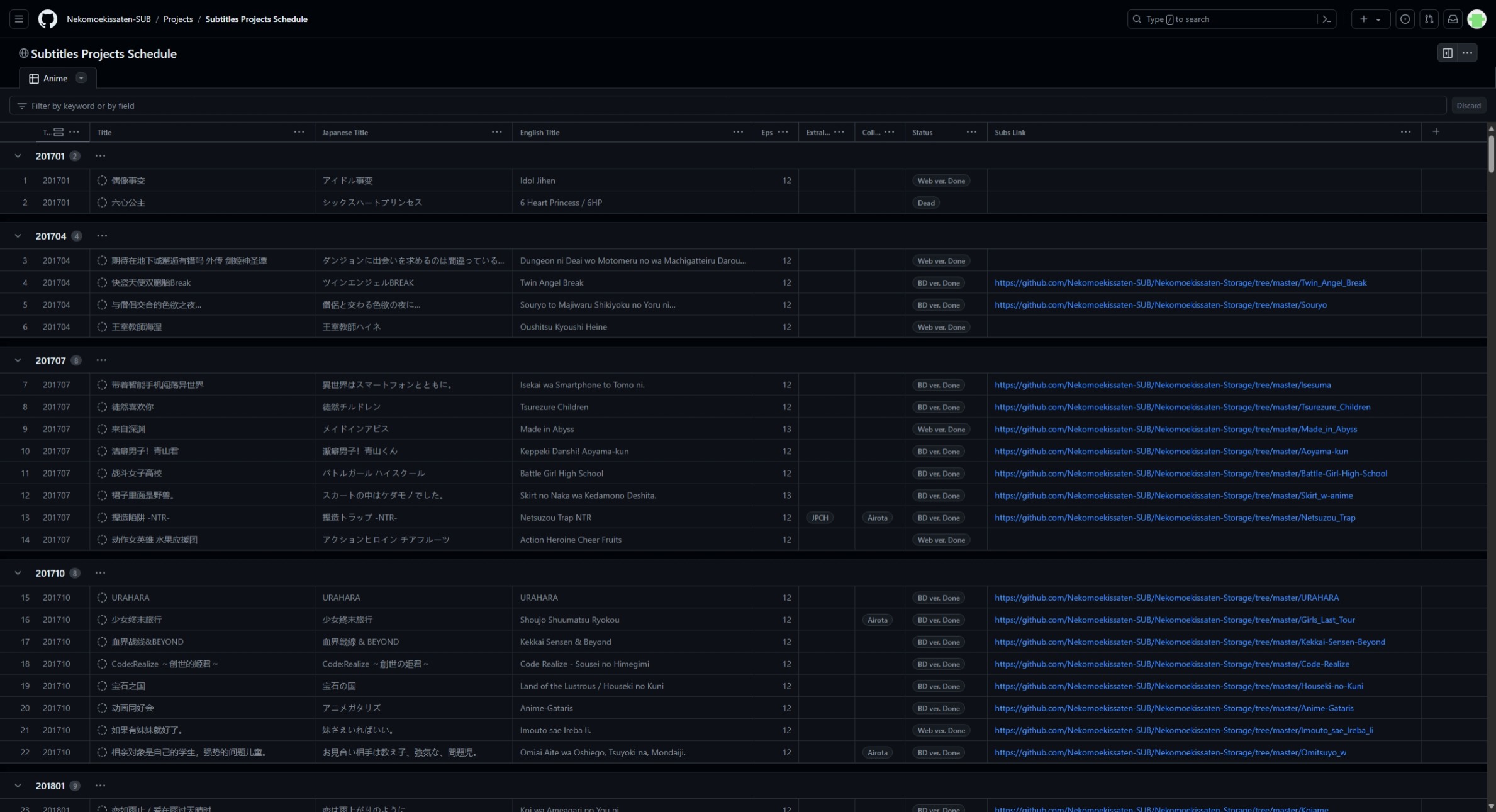Select the Battle Girl High School title cell
Viewport: 1496px width, 812px height.
pos(202,474)
